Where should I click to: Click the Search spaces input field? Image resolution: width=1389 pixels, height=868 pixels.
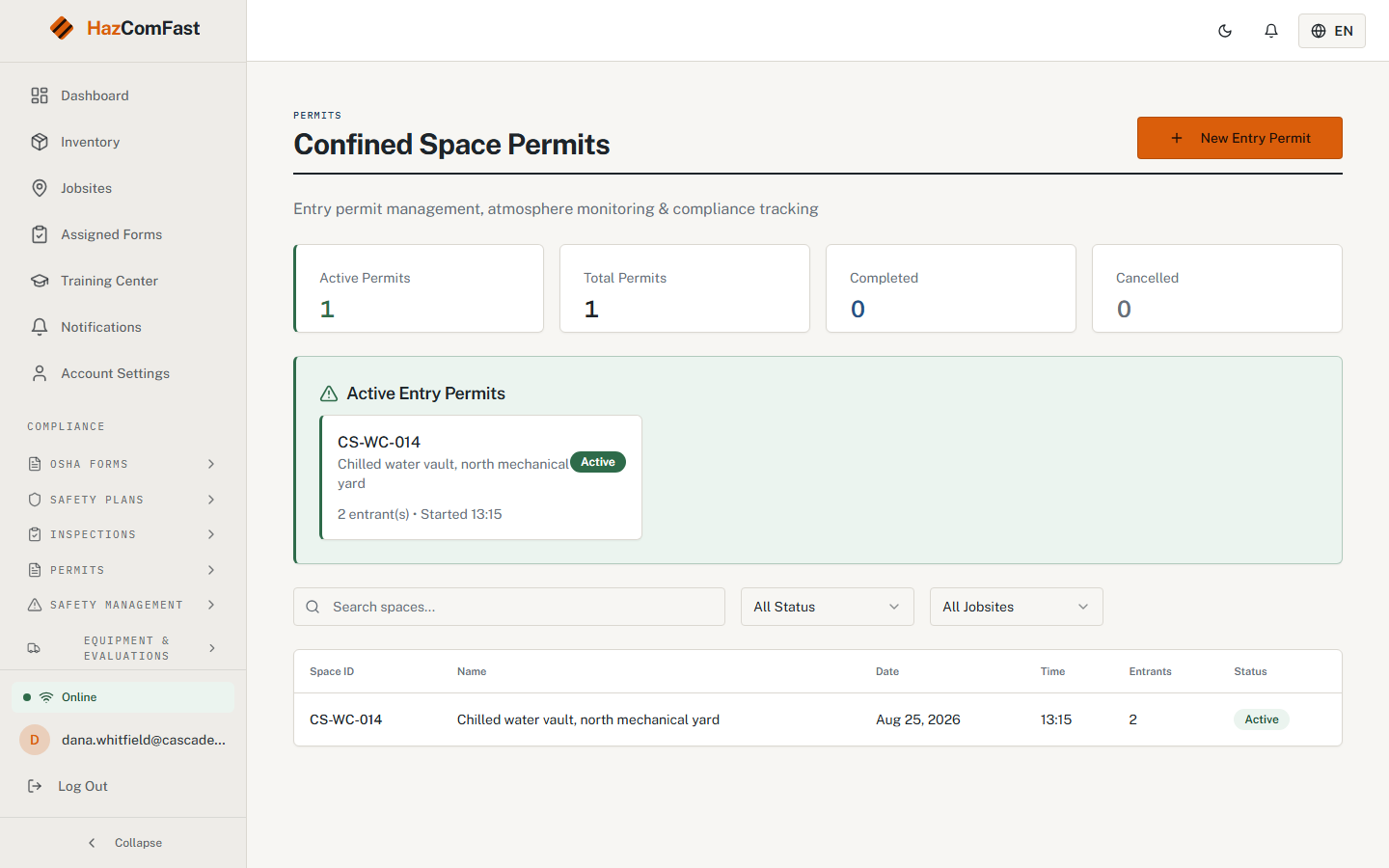(509, 607)
